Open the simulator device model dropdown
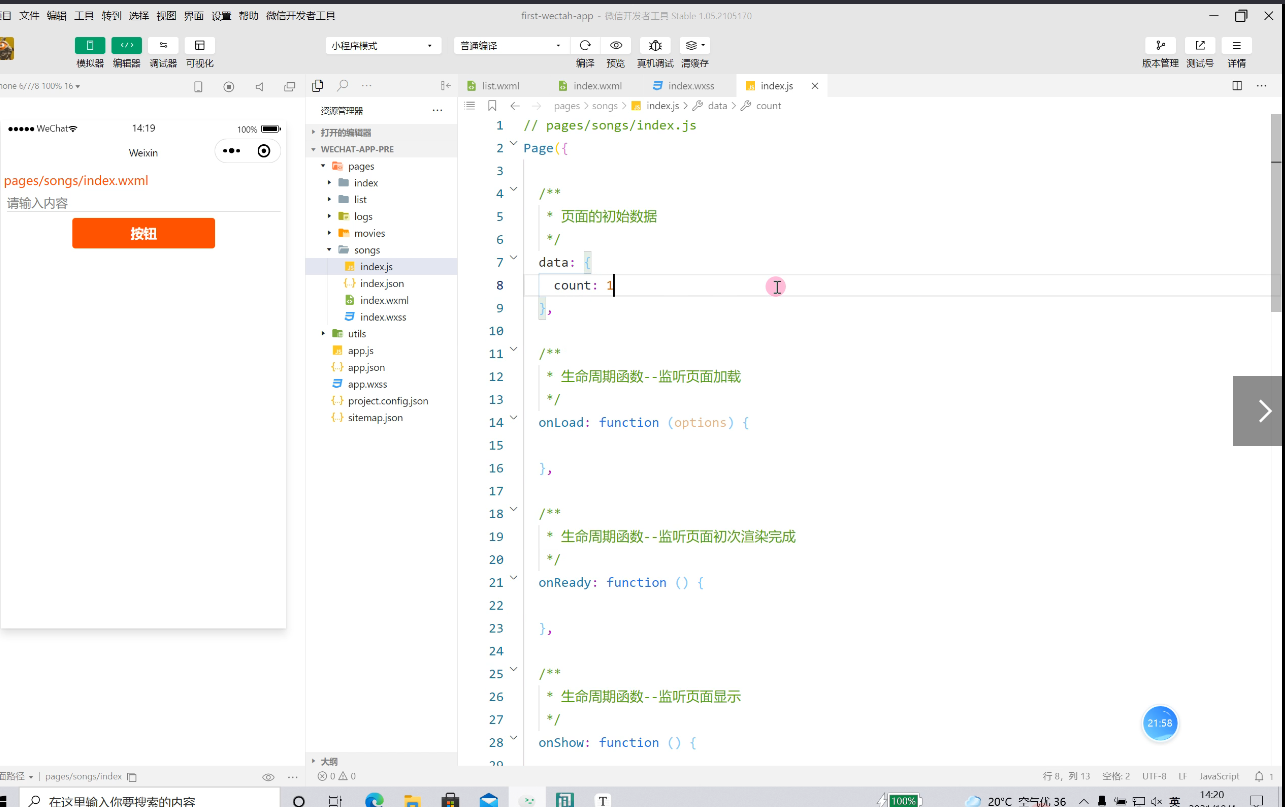 pyautogui.click(x=42, y=86)
